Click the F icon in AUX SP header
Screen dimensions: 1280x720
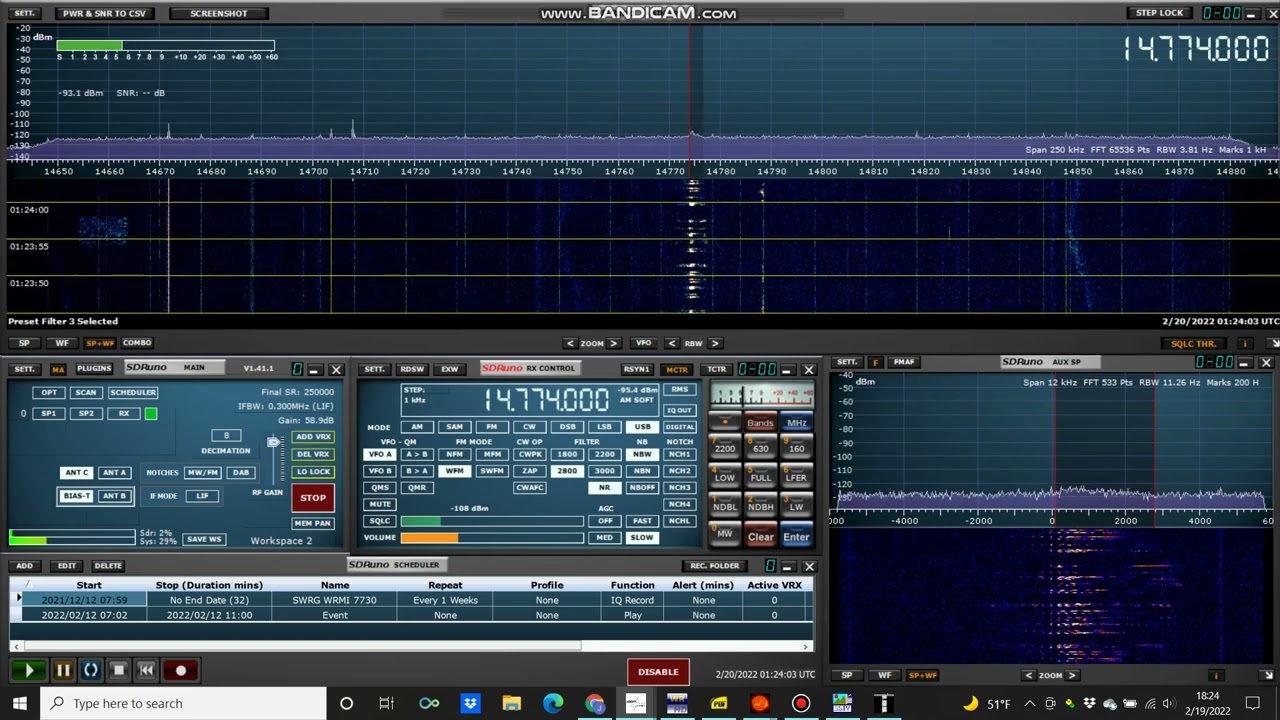point(875,362)
